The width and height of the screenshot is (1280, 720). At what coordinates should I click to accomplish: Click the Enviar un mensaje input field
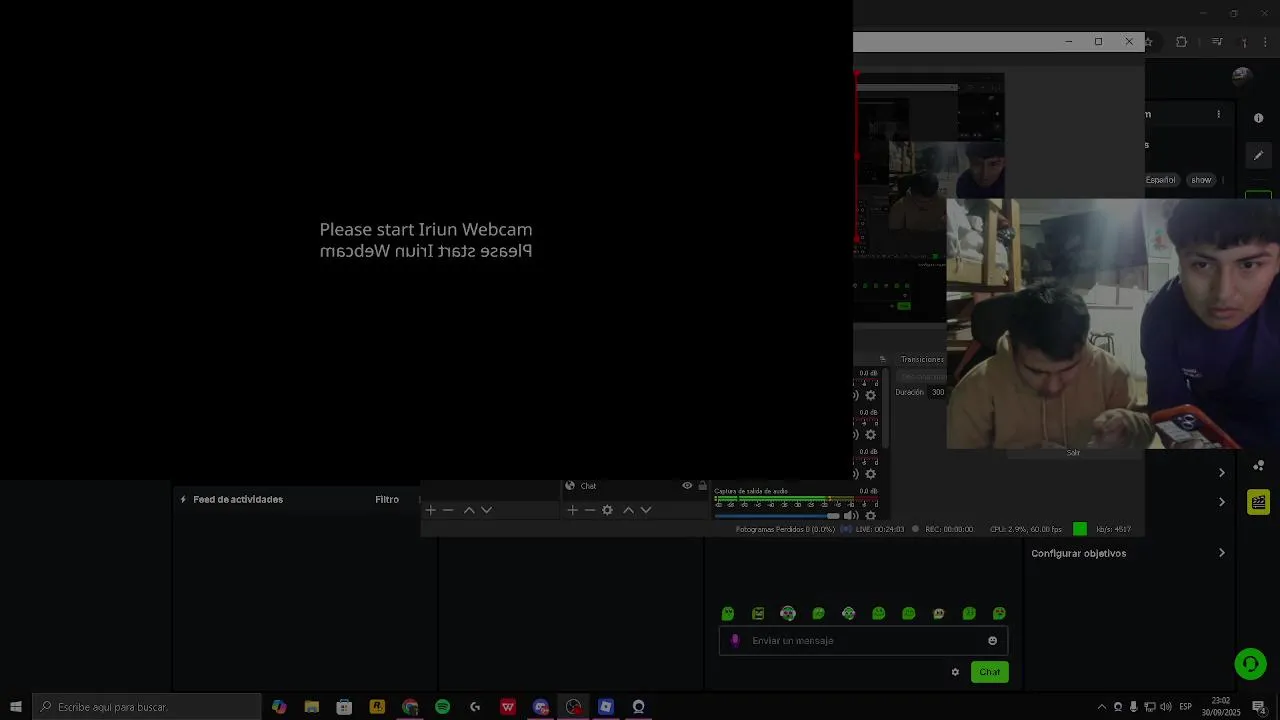[863, 641]
